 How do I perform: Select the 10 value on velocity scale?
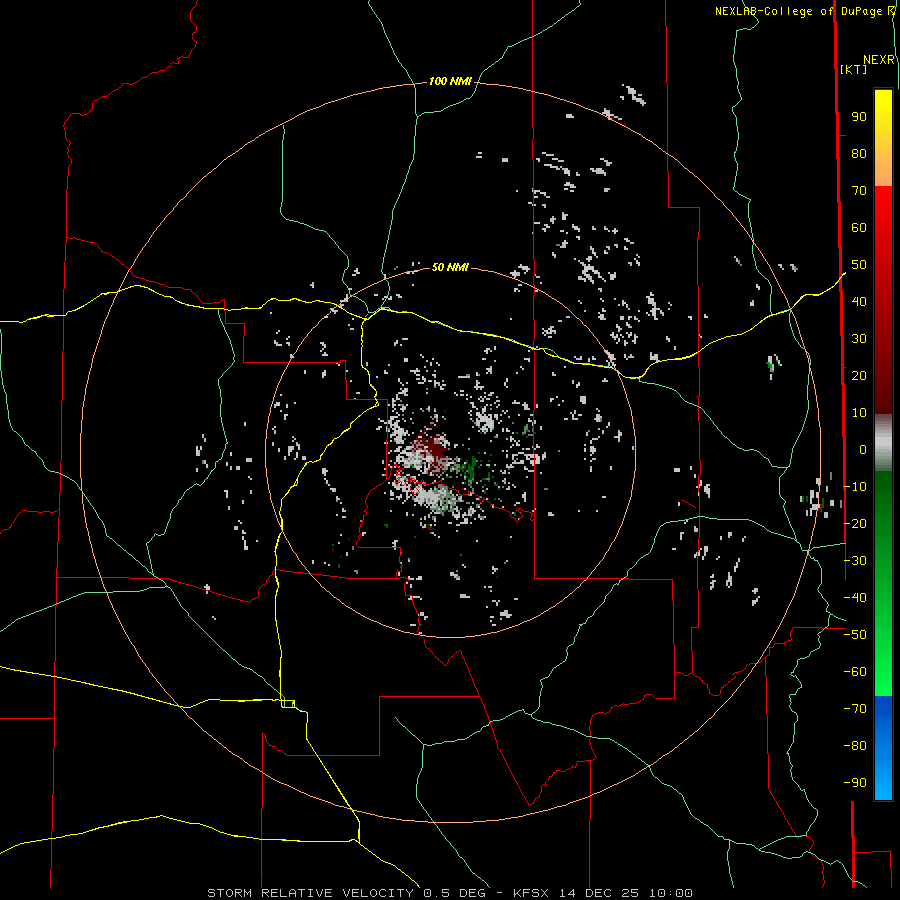pos(859,413)
